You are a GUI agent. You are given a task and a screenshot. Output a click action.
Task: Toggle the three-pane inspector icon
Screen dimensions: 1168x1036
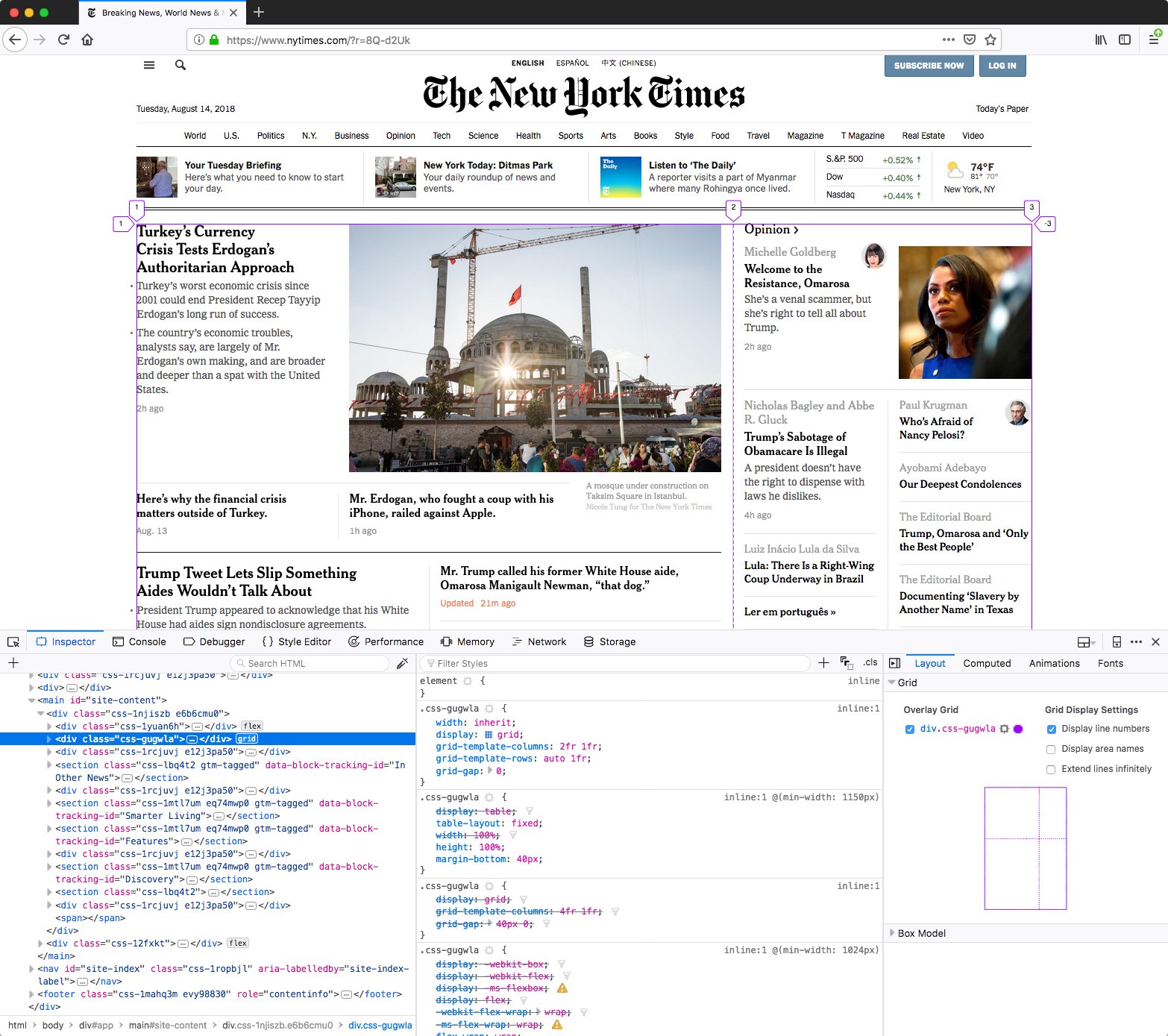(895, 663)
